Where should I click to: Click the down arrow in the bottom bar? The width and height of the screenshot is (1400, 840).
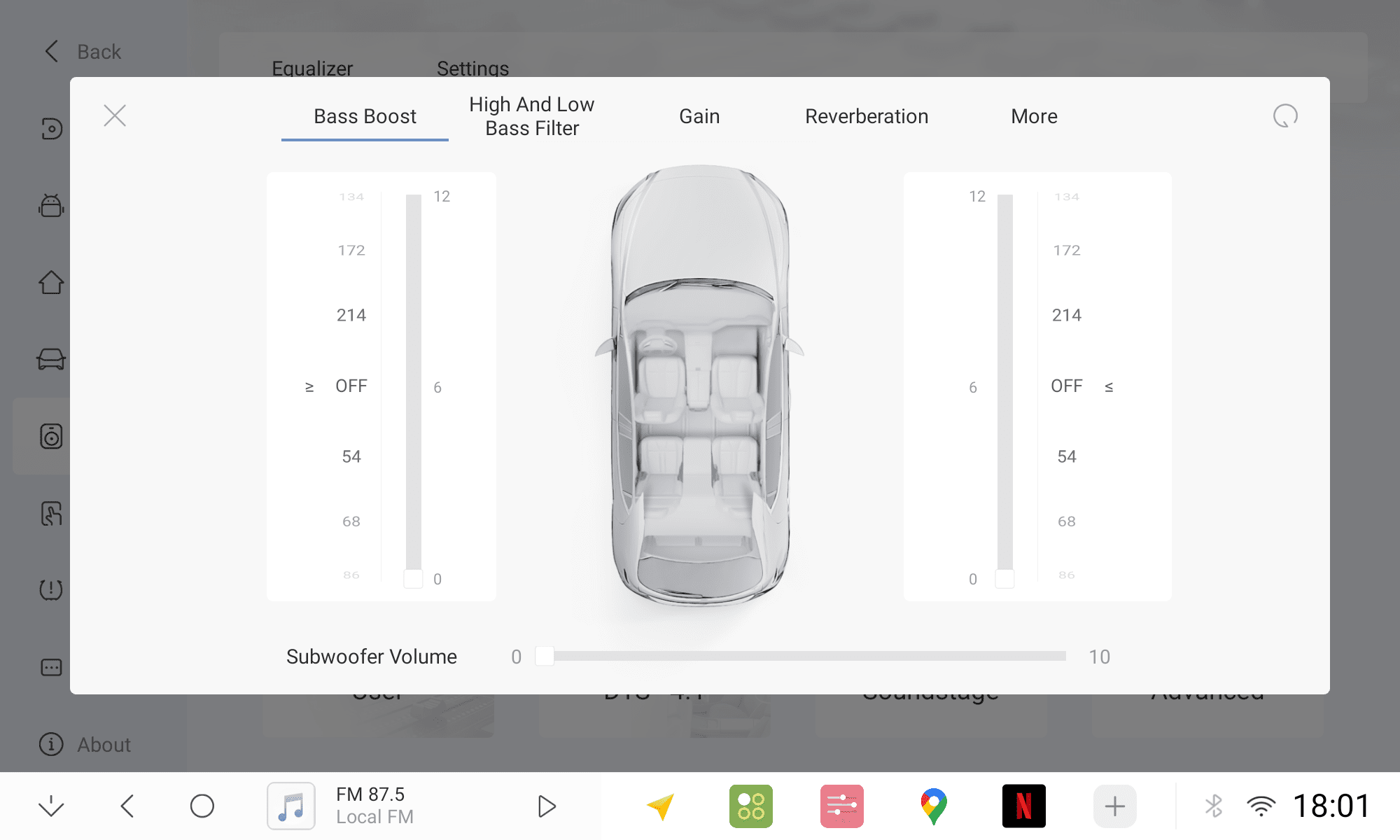coord(51,806)
